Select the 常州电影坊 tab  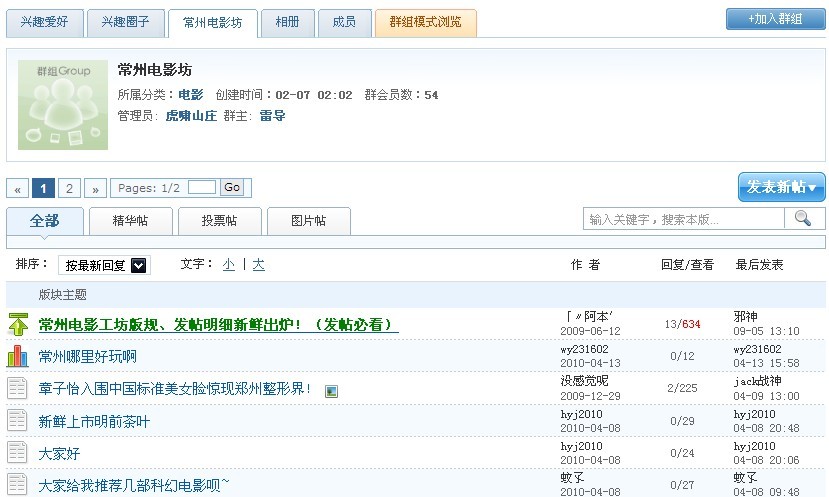(213, 23)
